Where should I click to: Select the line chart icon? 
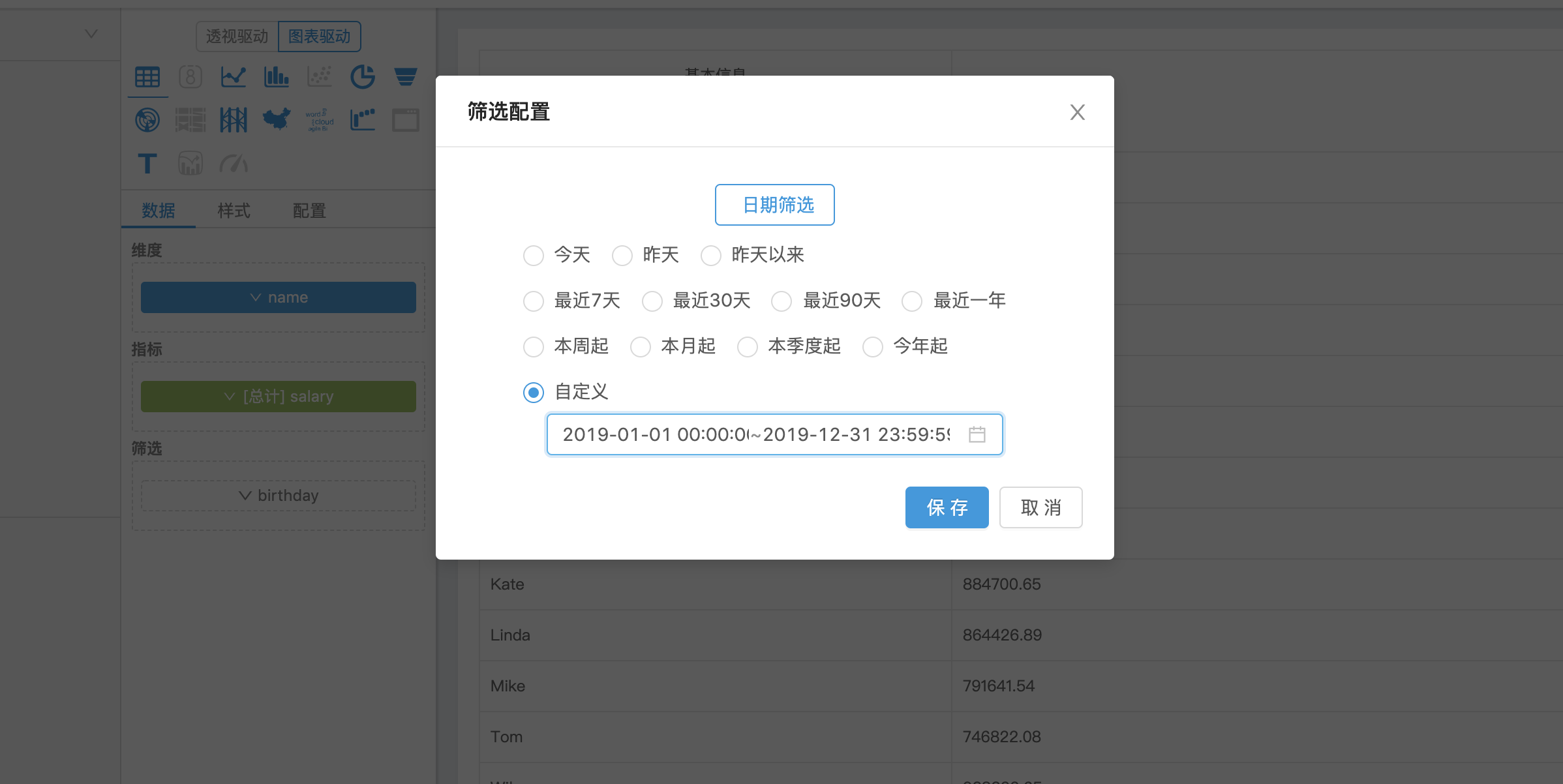pos(233,77)
